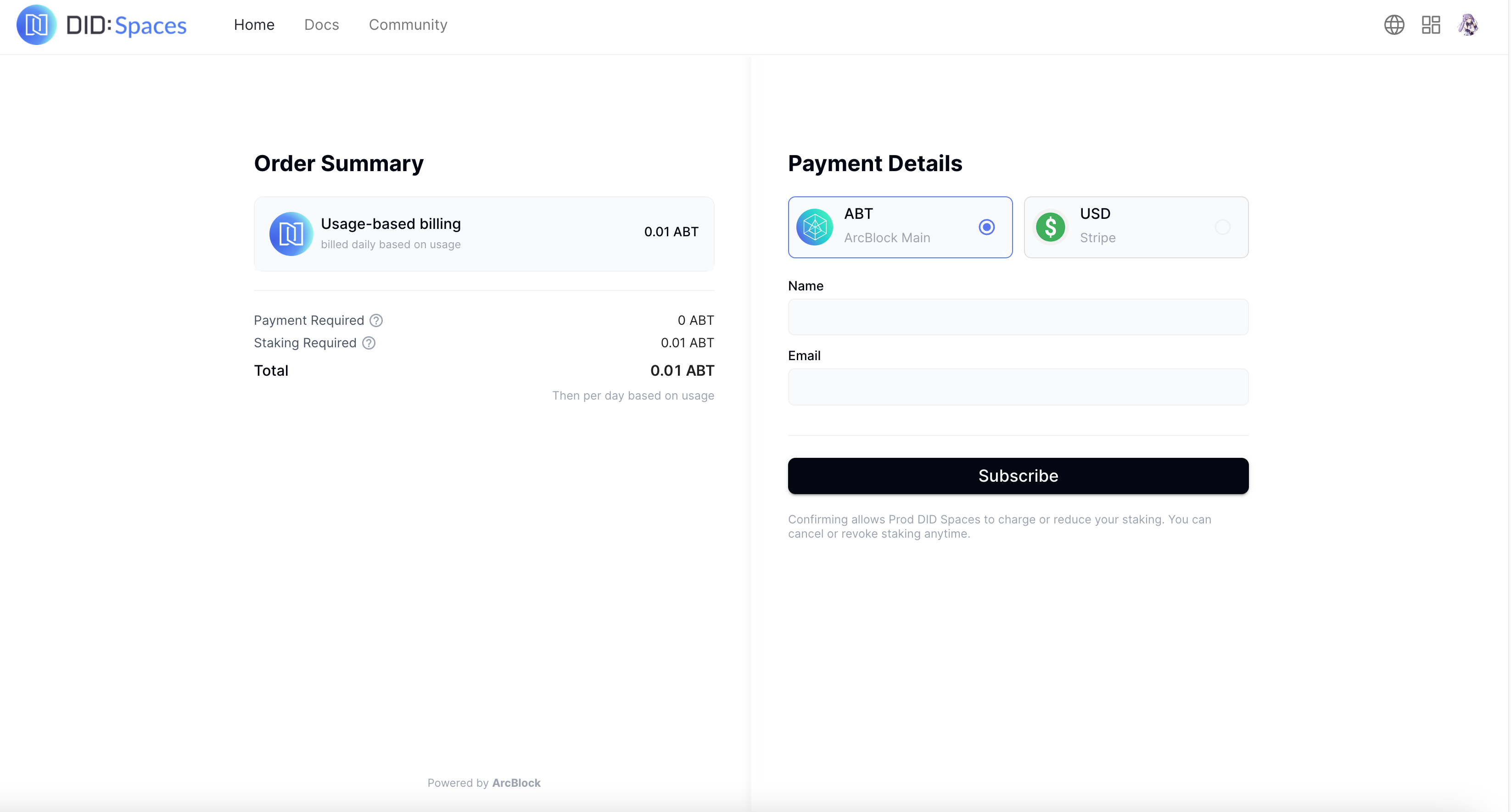Focus the Email input field
This screenshot has width=1511, height=812.
point(1018,387)
